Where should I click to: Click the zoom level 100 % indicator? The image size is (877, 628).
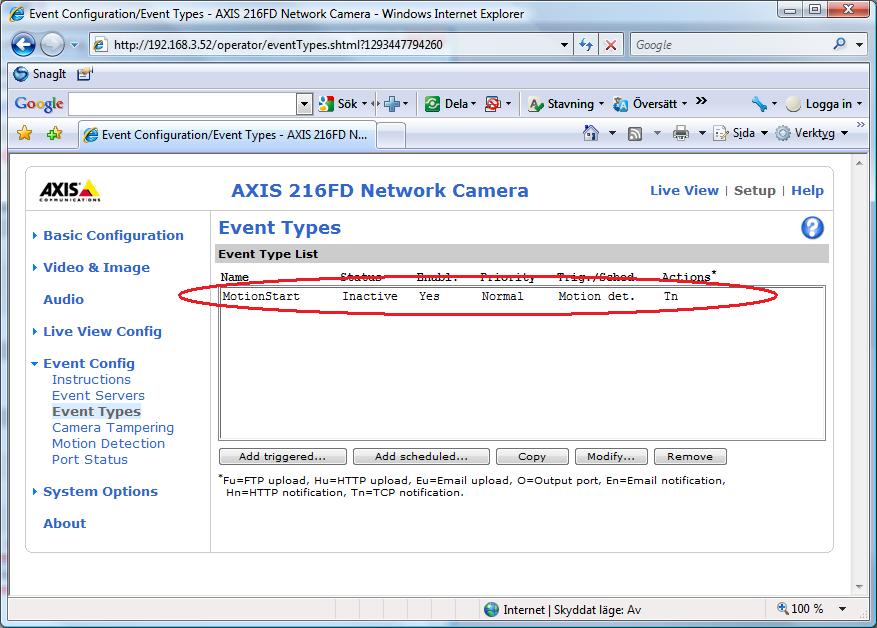pyautogui.click(x=800, y=608)
